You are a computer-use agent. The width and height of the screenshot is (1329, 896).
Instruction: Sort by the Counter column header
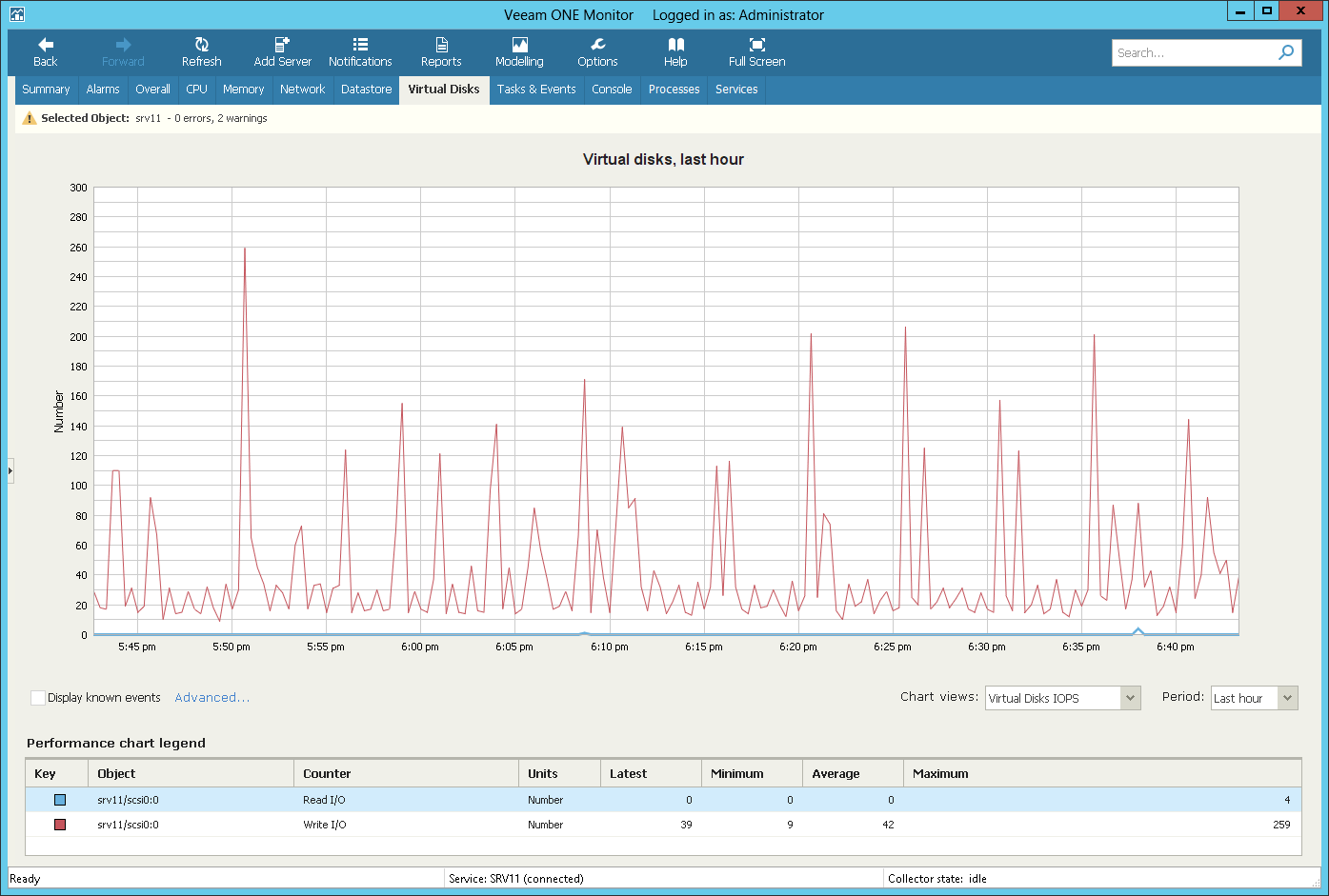point(406,773)
